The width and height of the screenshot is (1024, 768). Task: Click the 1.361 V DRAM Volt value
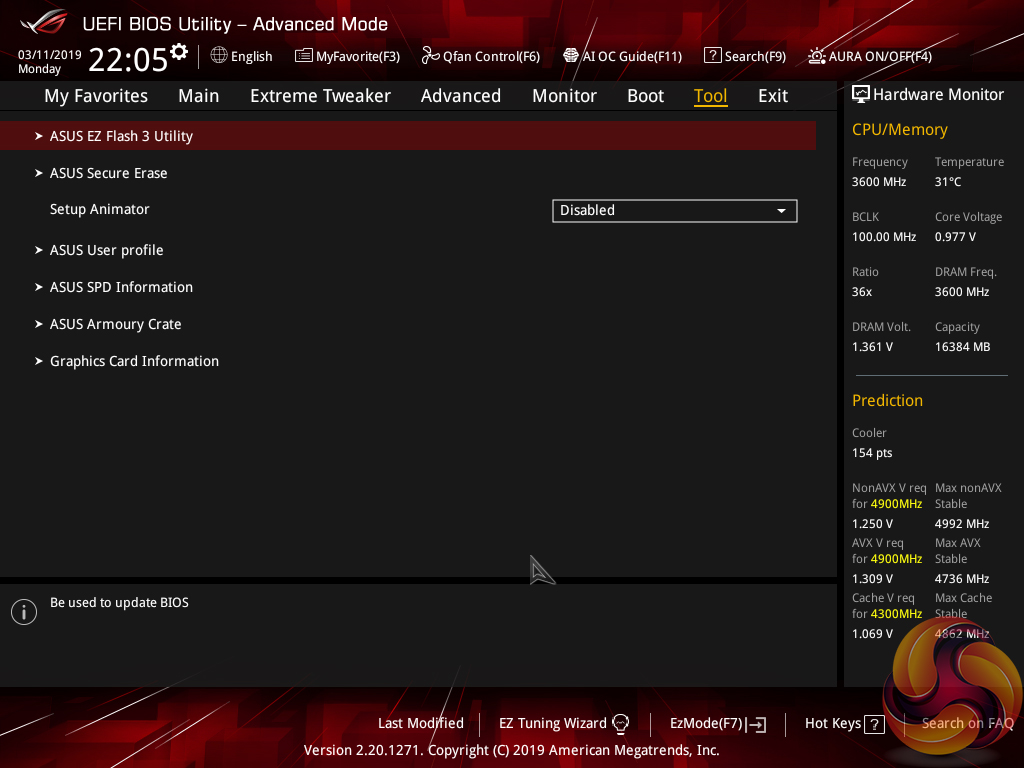pos(872,347)
